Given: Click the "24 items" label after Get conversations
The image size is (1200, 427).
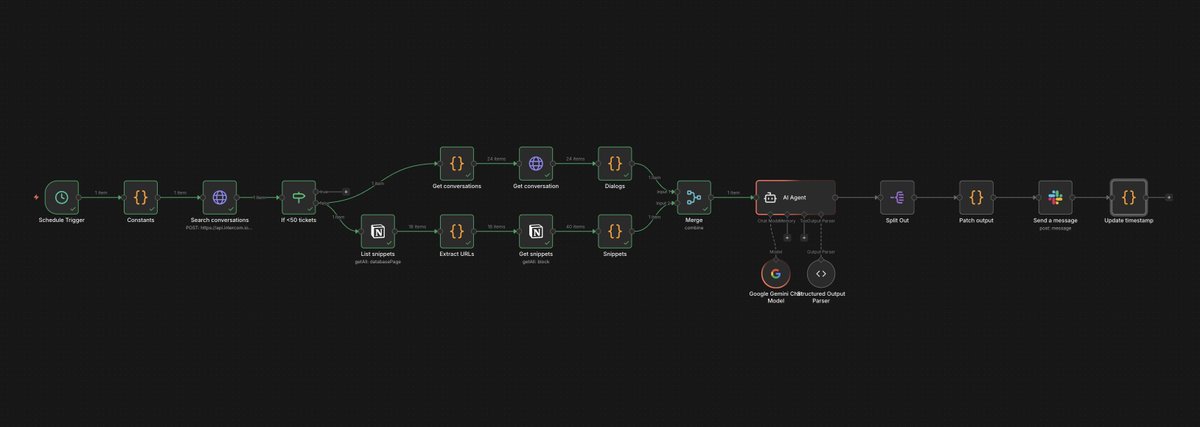Looking at the screenshot, I should (496, 160).
